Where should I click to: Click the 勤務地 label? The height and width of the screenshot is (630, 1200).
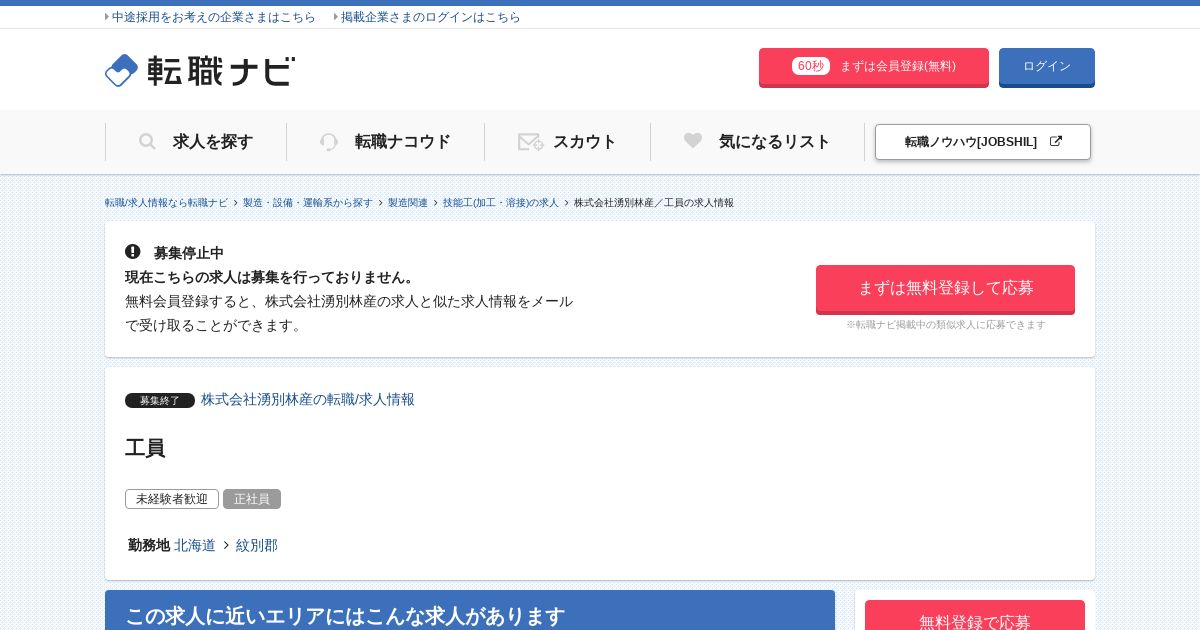point(149,545)
